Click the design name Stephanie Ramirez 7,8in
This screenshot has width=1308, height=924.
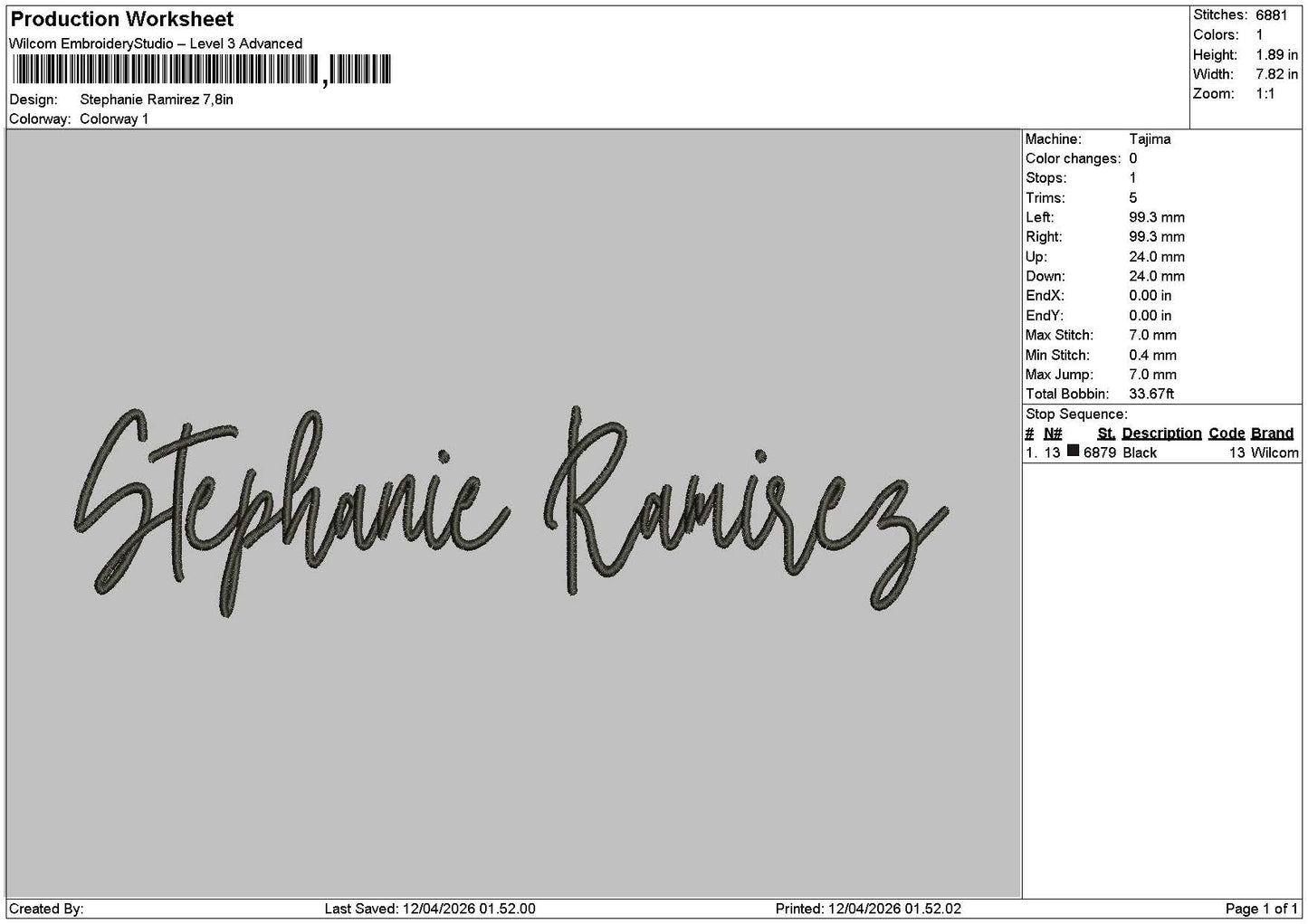[157, 100]
